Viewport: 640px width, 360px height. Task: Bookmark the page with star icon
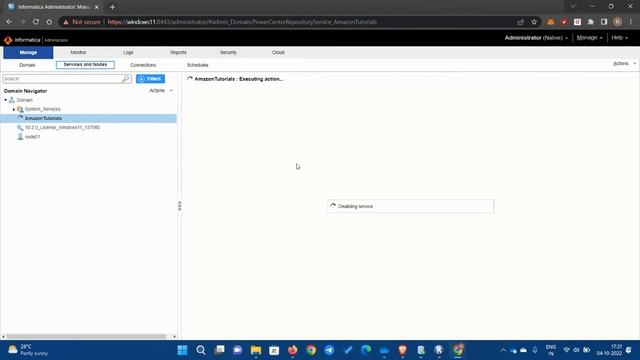(534, 22)
